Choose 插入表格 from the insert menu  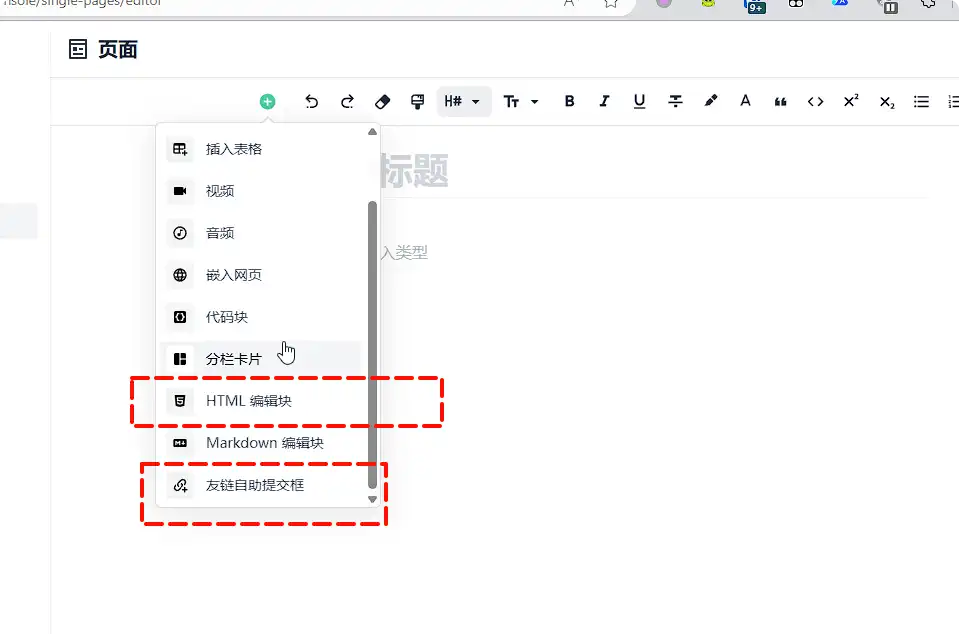(x=261, y=149)
